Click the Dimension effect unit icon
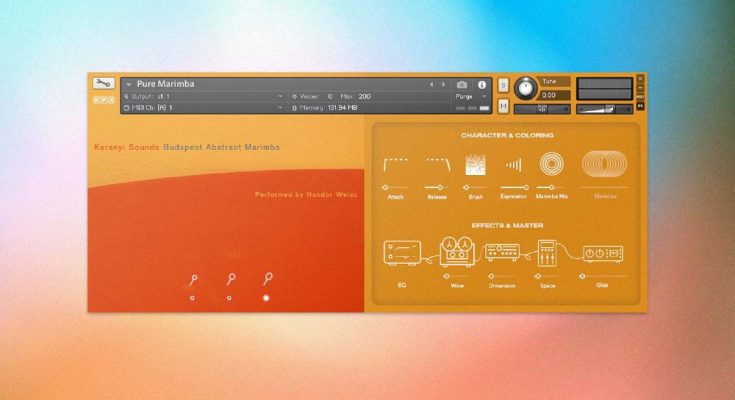Image resolution: width=735 pixels, height=400 pixels. click(501, 254)
